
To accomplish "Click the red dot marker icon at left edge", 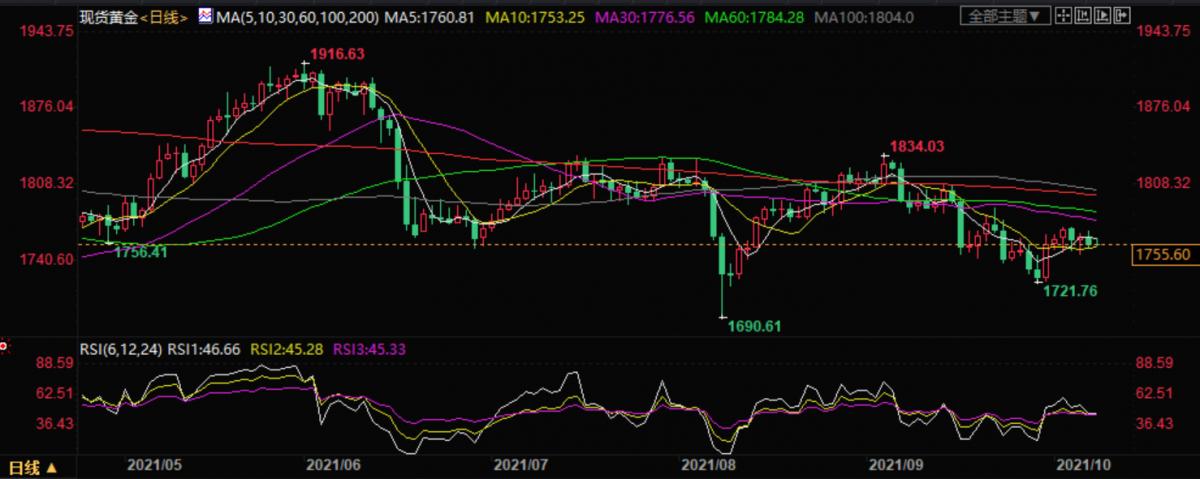I will 4,346.
